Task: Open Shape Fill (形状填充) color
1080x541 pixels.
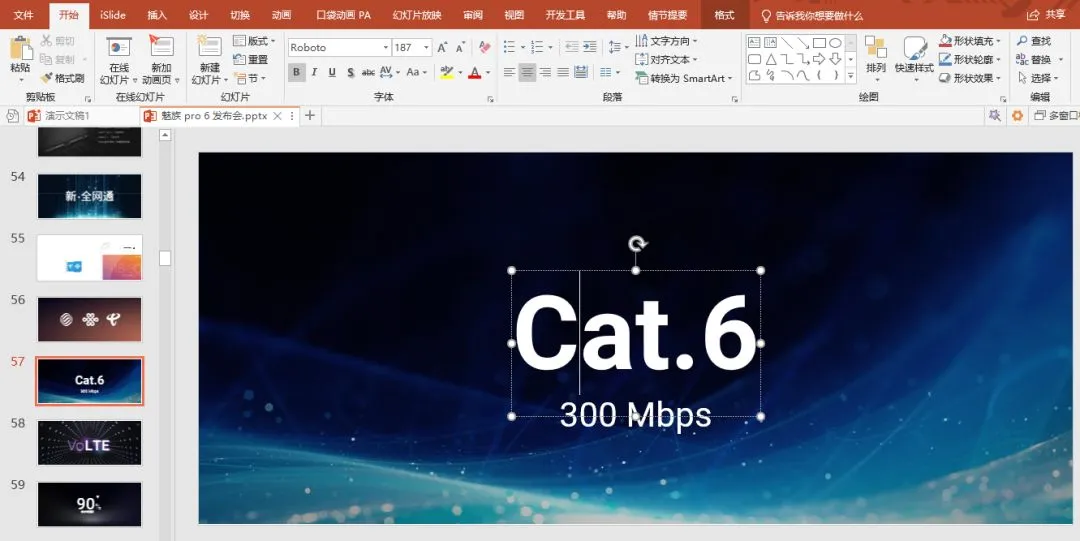Action: 971,41
